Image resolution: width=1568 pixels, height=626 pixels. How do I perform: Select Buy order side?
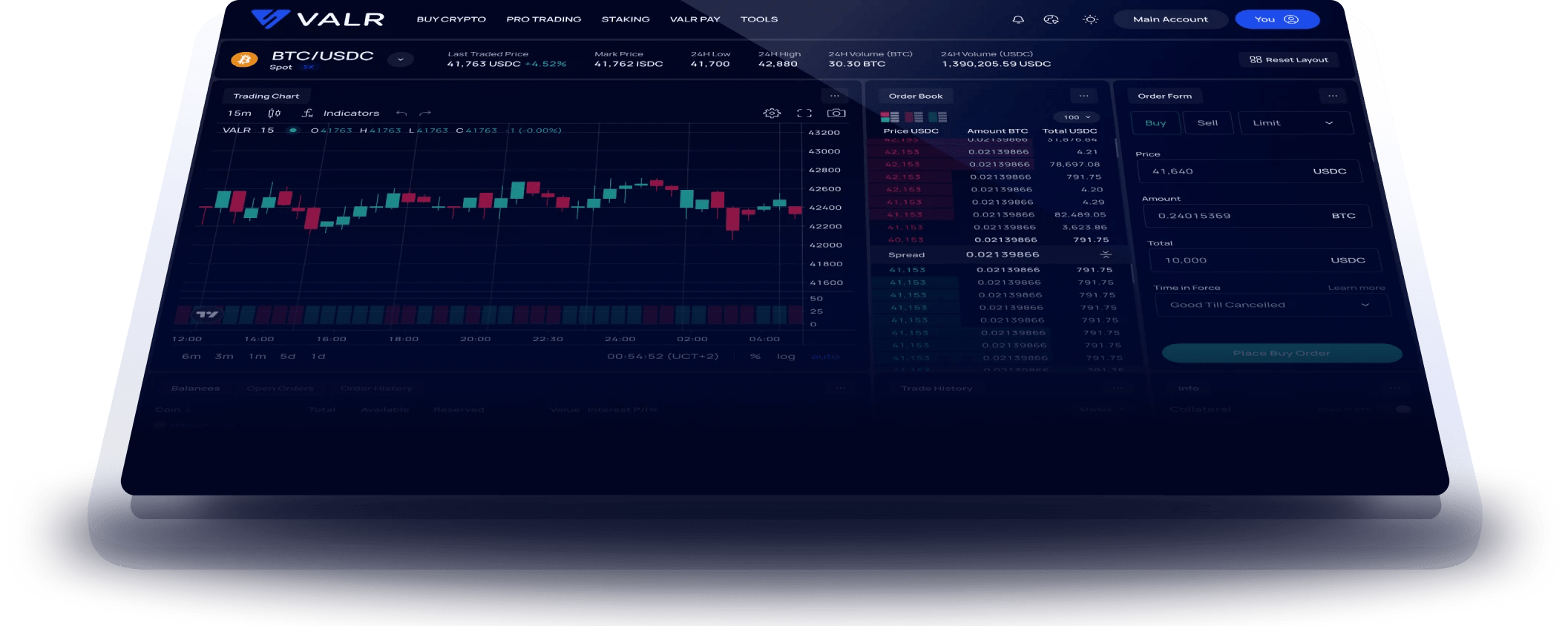pos(1155,123)
